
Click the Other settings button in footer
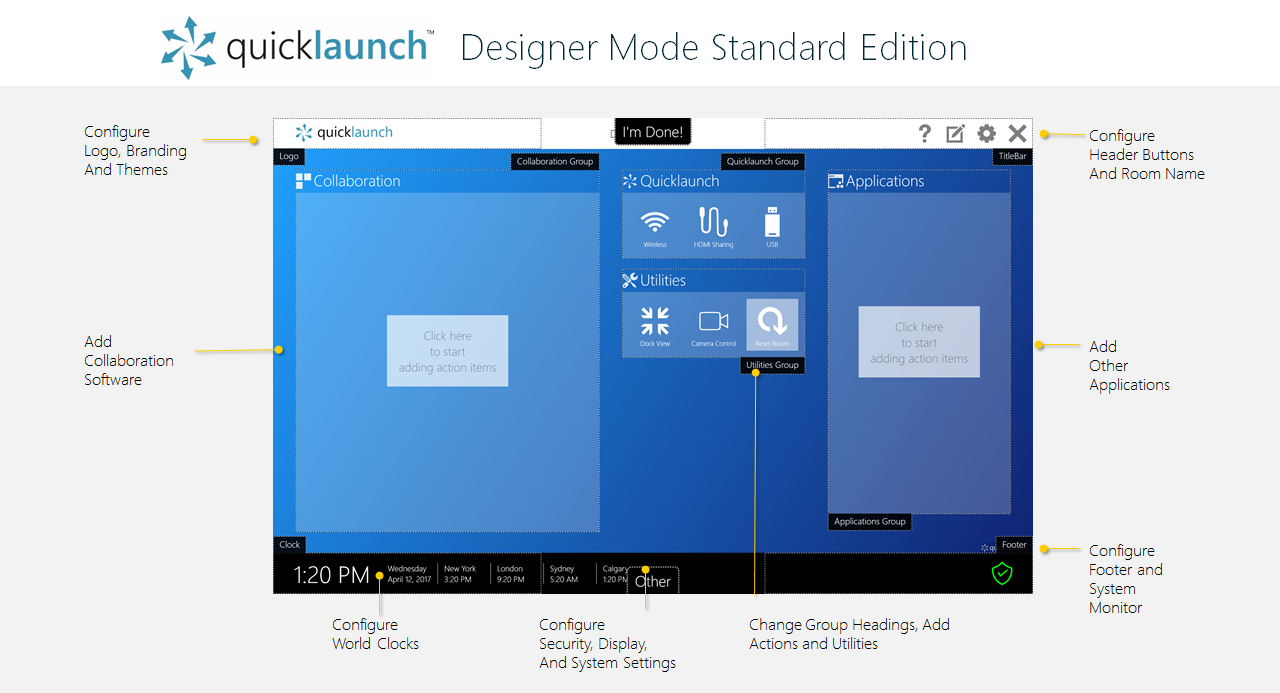653,581
